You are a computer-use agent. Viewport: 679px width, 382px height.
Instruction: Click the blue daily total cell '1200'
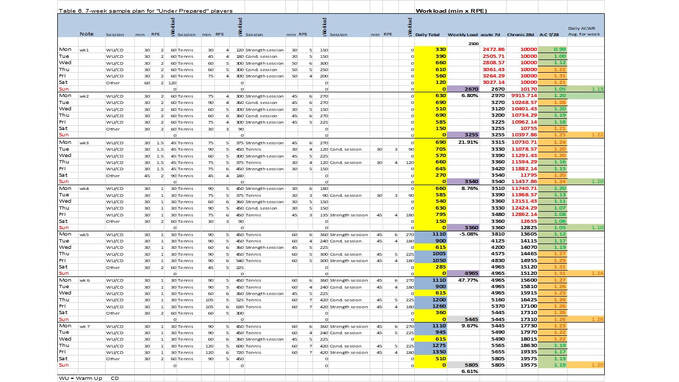click(430, 300)
